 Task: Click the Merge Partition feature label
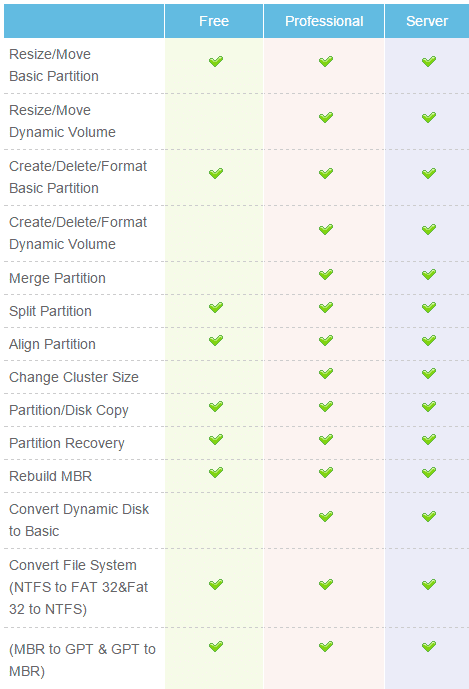57,278
